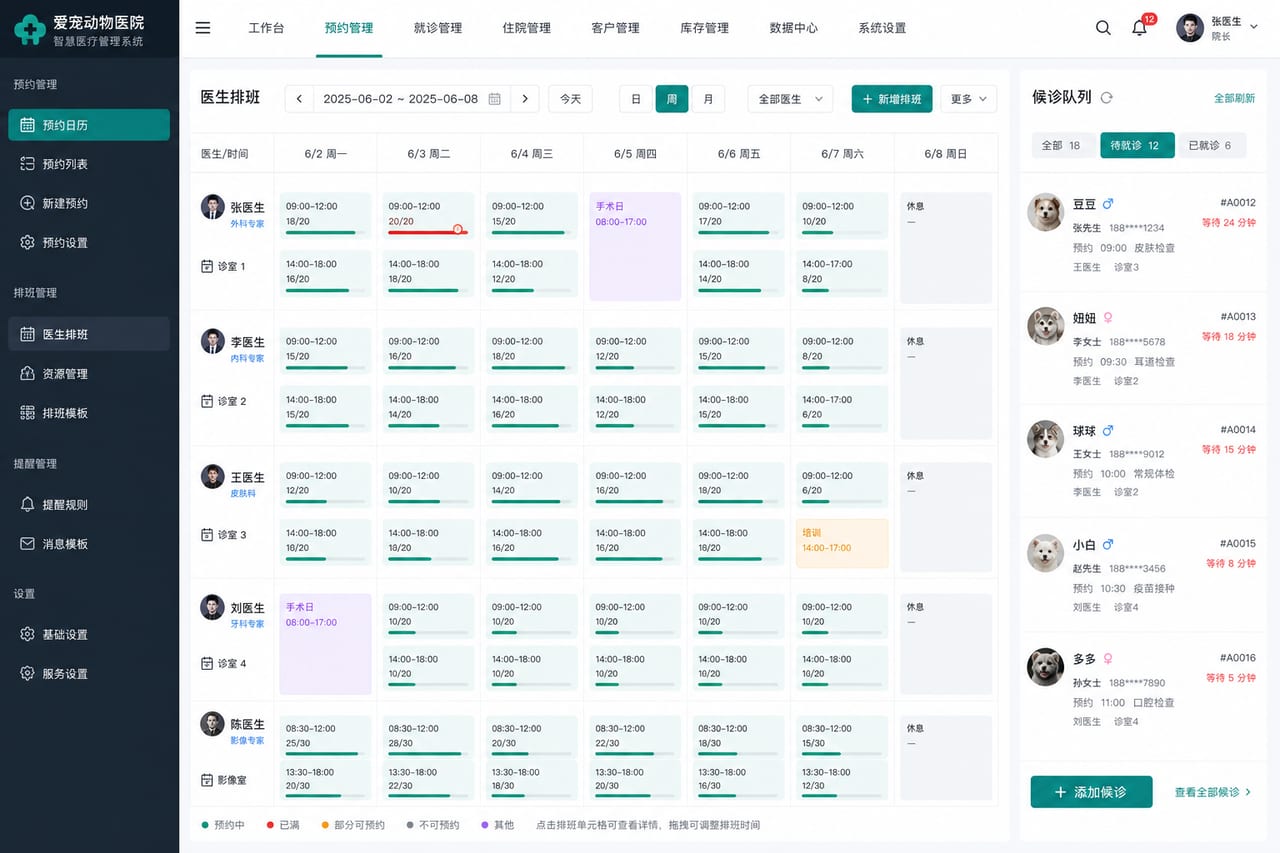Image resolution: width=1280 pixels, height=853 pixels.
Task: Click the 预约列表 sidebar icon
Action: point(28,164)
